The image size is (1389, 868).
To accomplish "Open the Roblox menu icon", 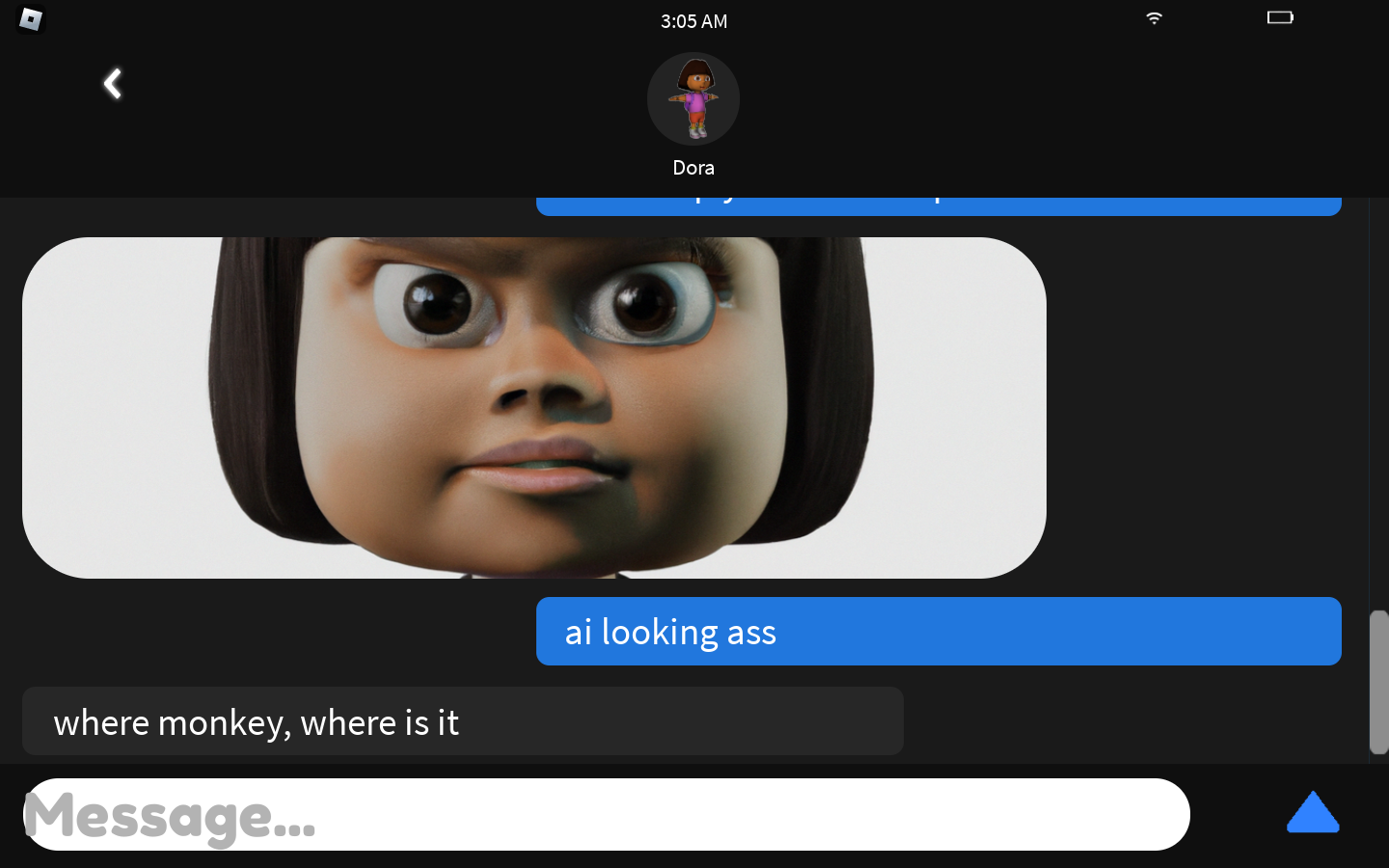I will click(30, 19).
